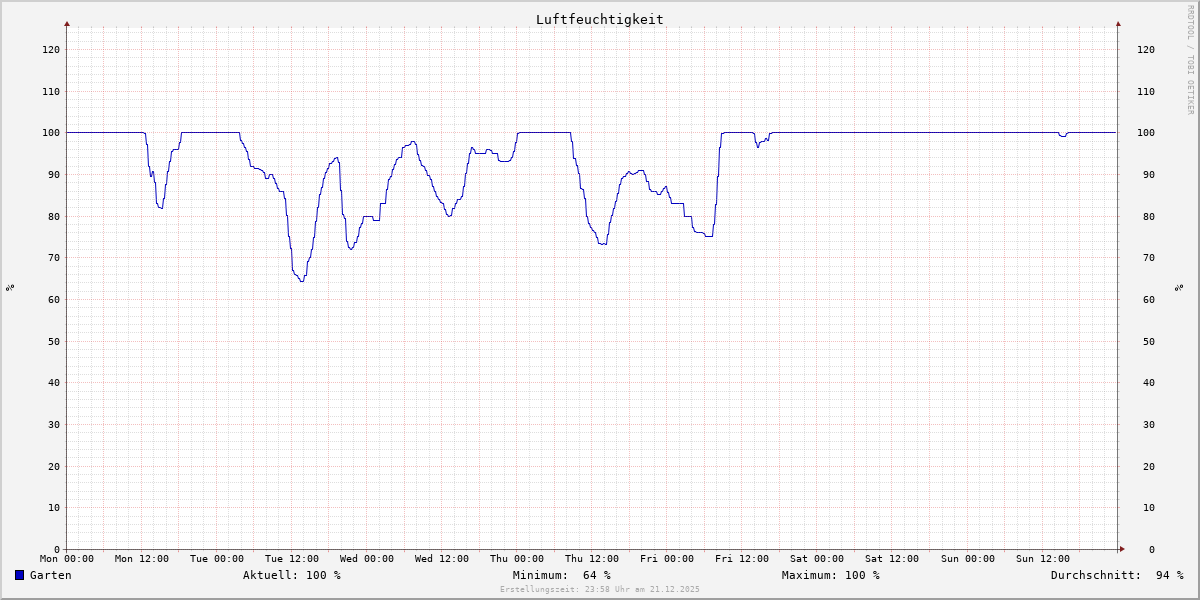Viewport: 1200px width, 600px height.
Task: Select the "Maximum: 100 %" statistic
Action: tap(831, 575)
